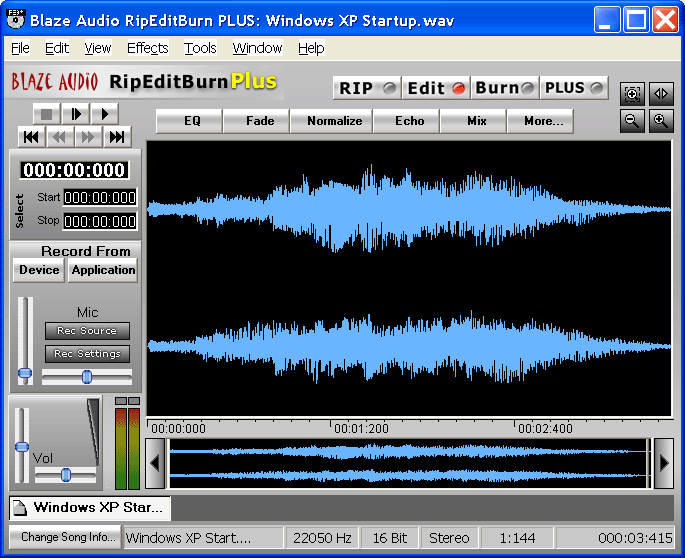Click the horizontal volume balance slider

point(66,475)
